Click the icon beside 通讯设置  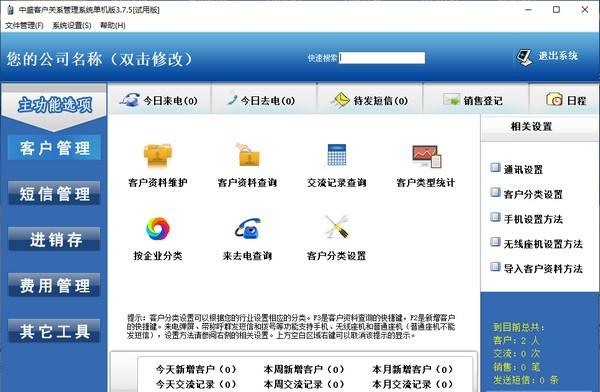click(495, 168)
